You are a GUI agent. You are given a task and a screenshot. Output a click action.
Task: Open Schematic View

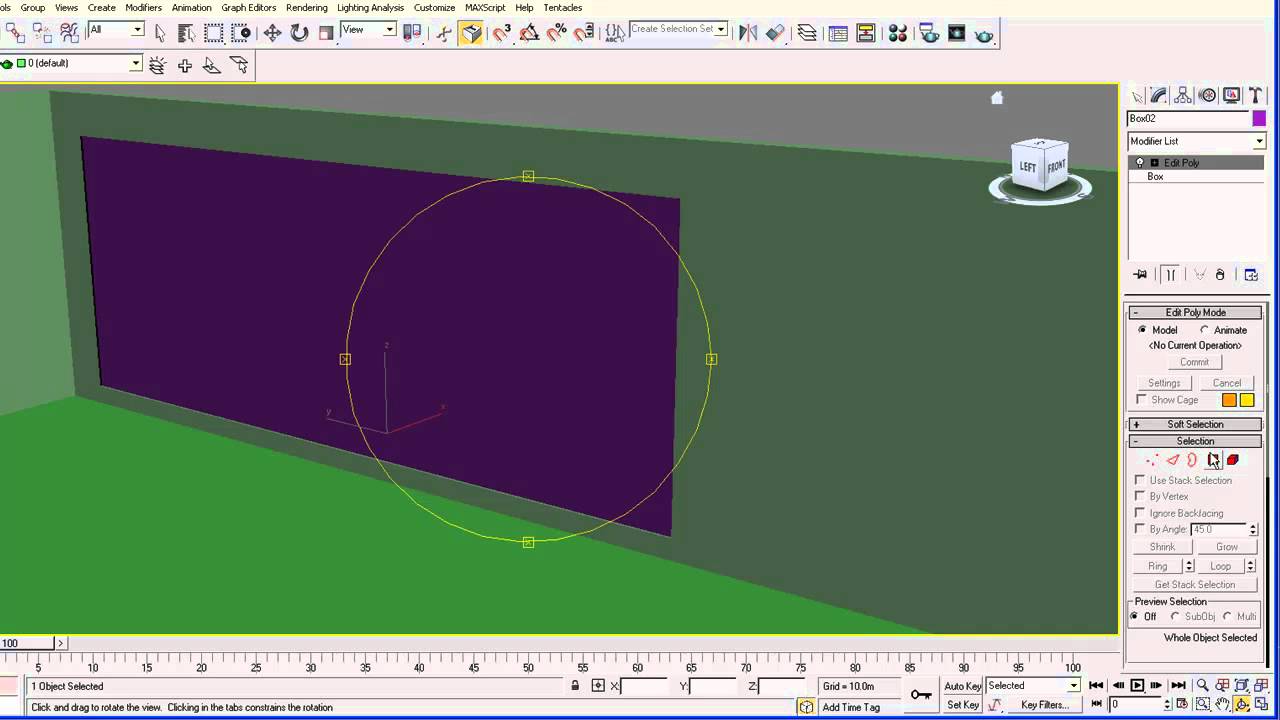866,33
